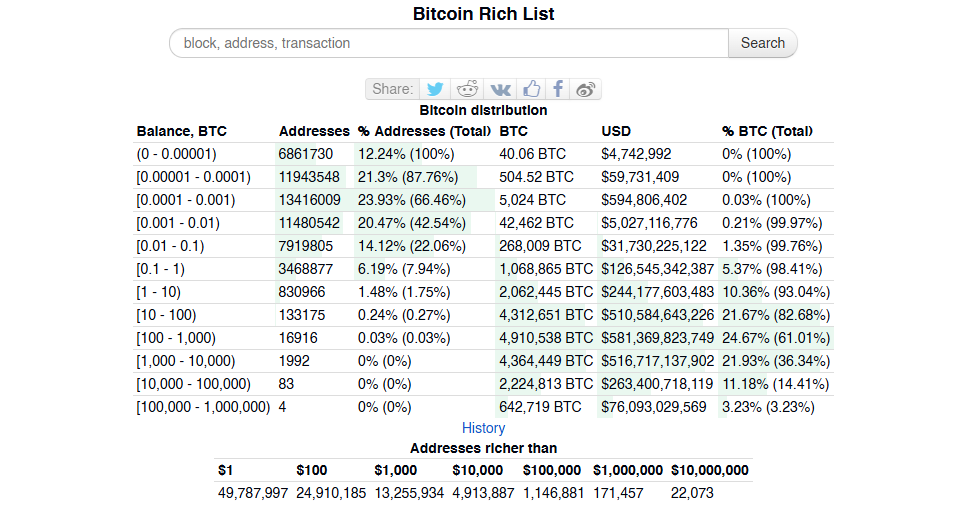The width and height of the screenshot is (966, 516).
Task: Click the Bitcoin Rich List title
Action: (x=484, y=14)
